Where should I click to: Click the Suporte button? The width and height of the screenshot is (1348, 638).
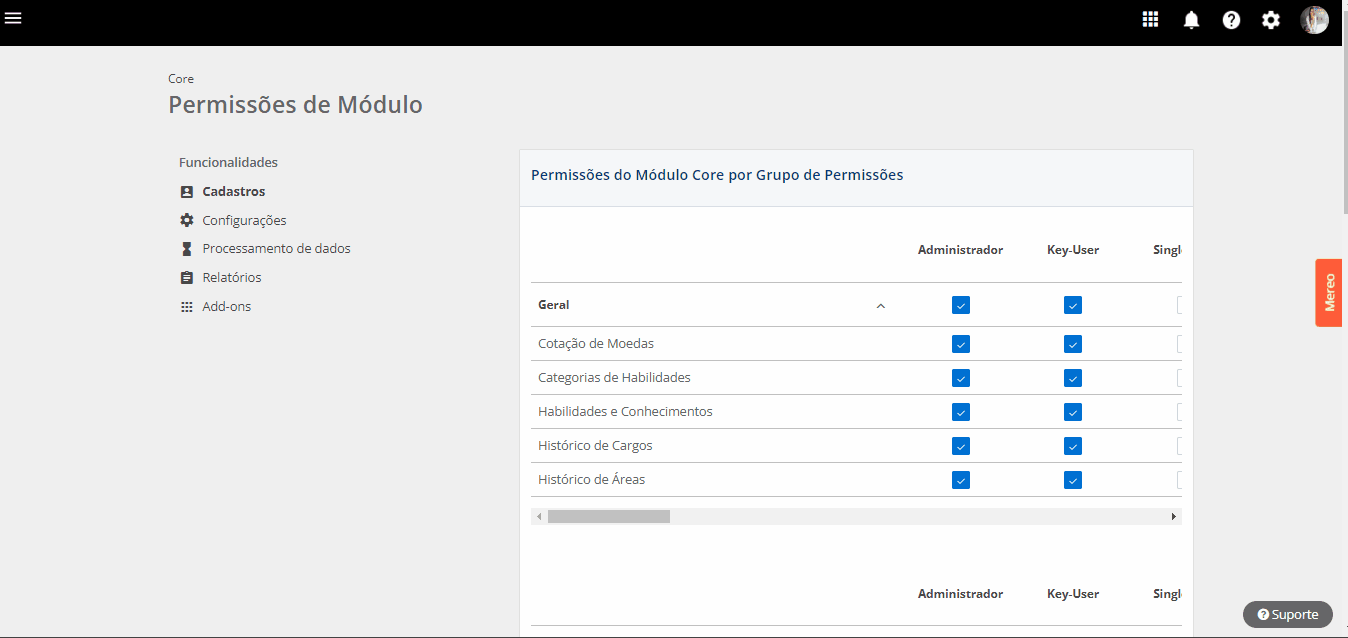coord(1288,614)
